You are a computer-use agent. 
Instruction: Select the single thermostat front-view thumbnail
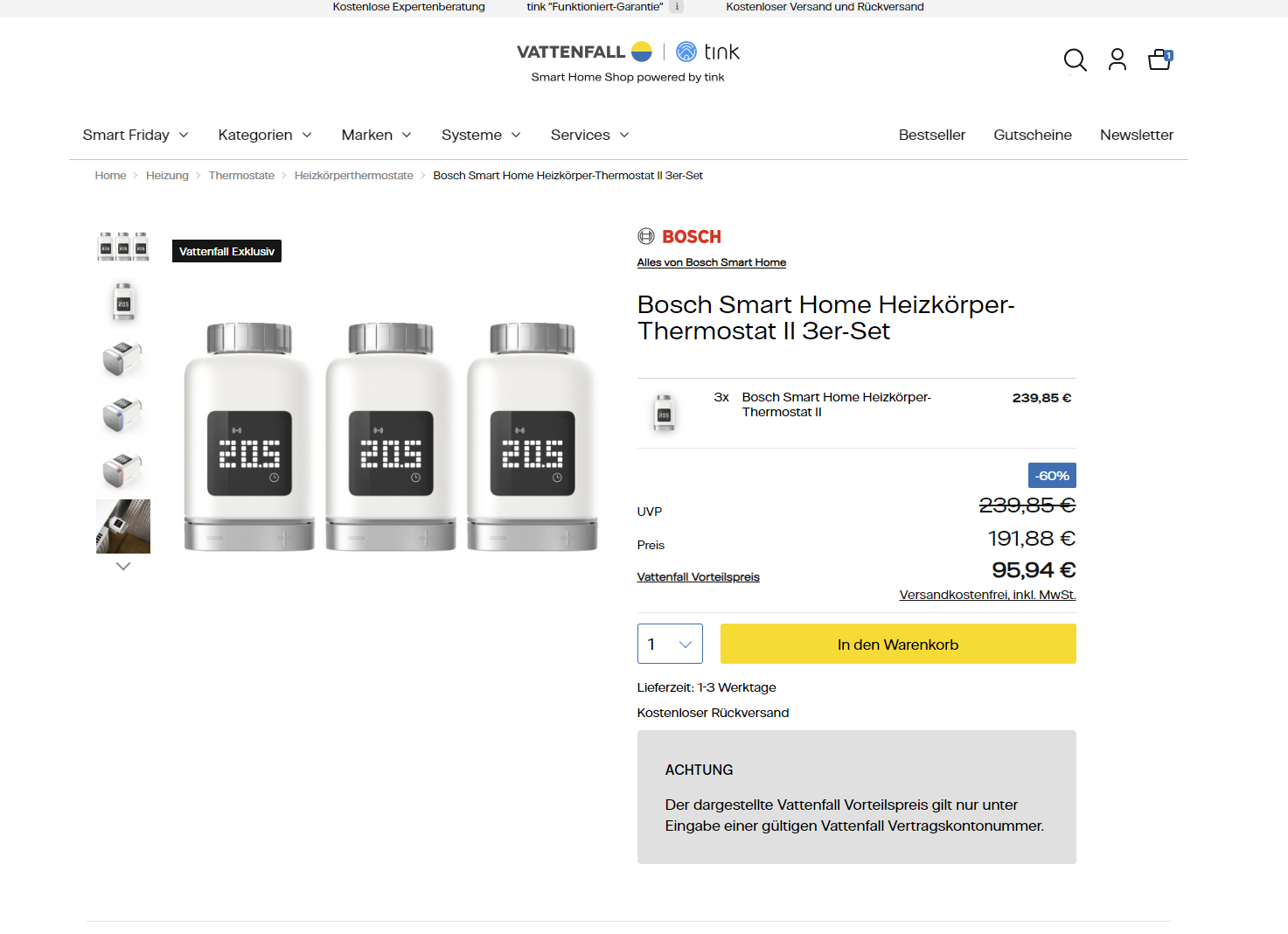[123, 302]
